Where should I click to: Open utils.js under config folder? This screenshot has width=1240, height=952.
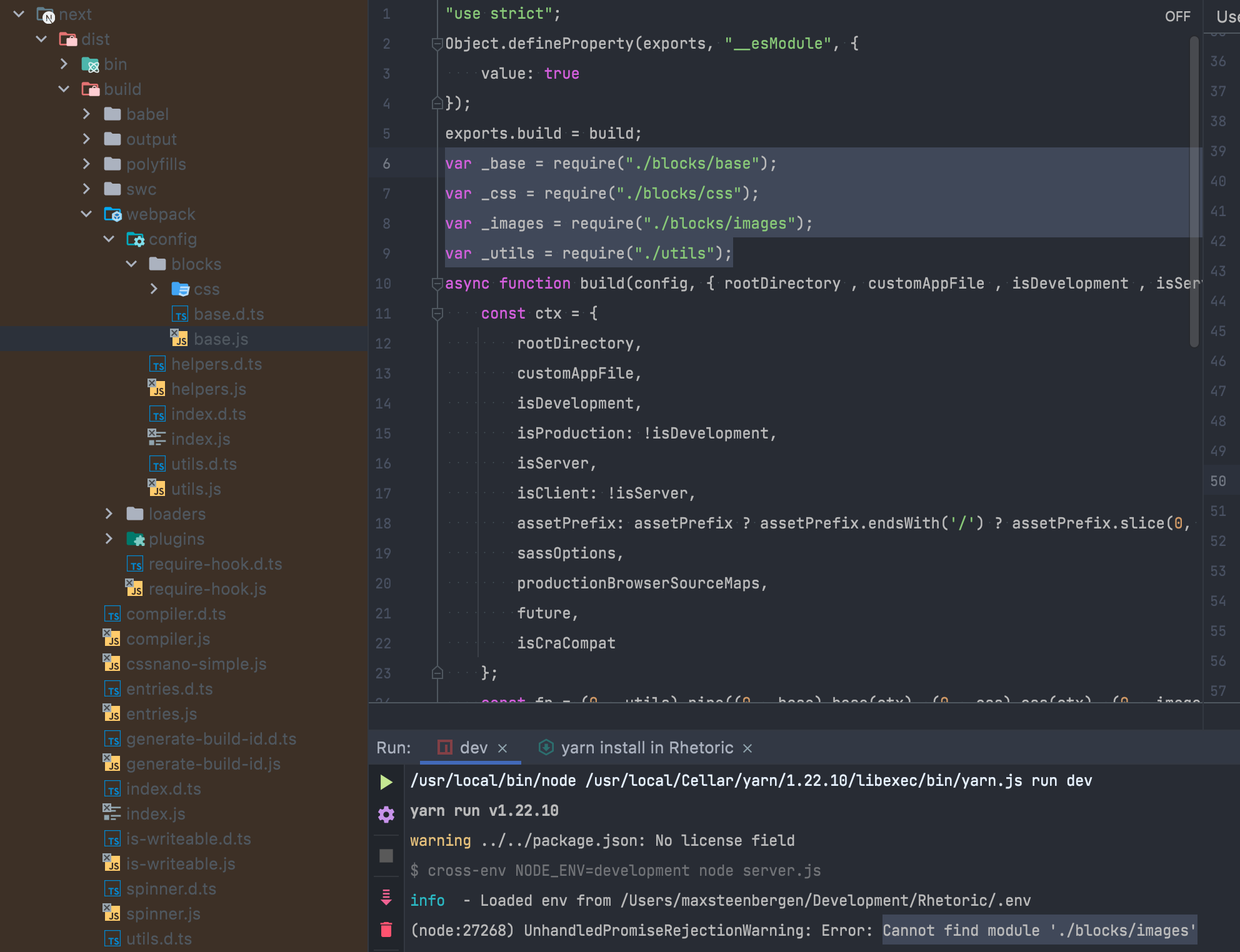[x=196, y=489]
